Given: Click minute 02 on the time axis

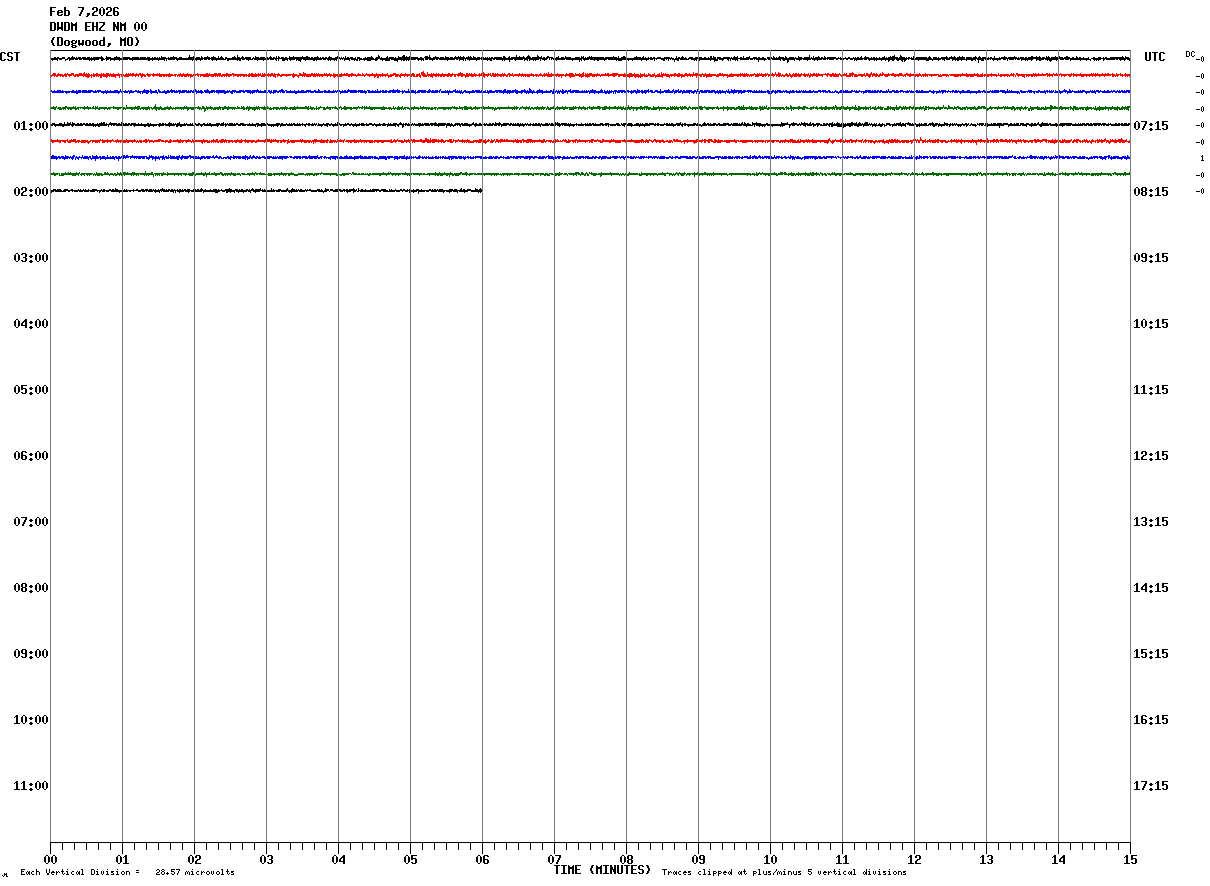Looking at the screenshot, I should pos(194,860).
